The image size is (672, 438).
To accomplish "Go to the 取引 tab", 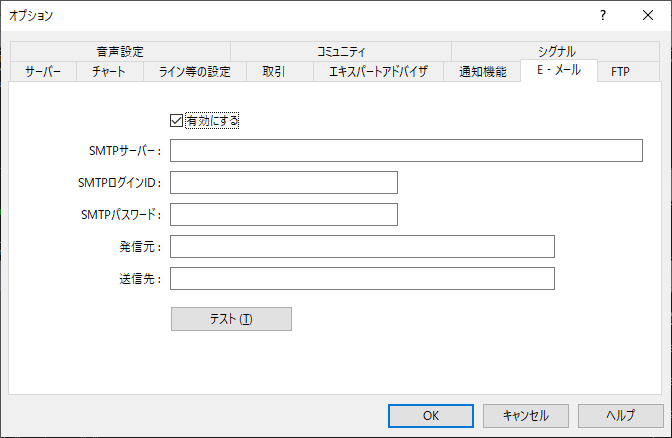I will coord(274,72).
